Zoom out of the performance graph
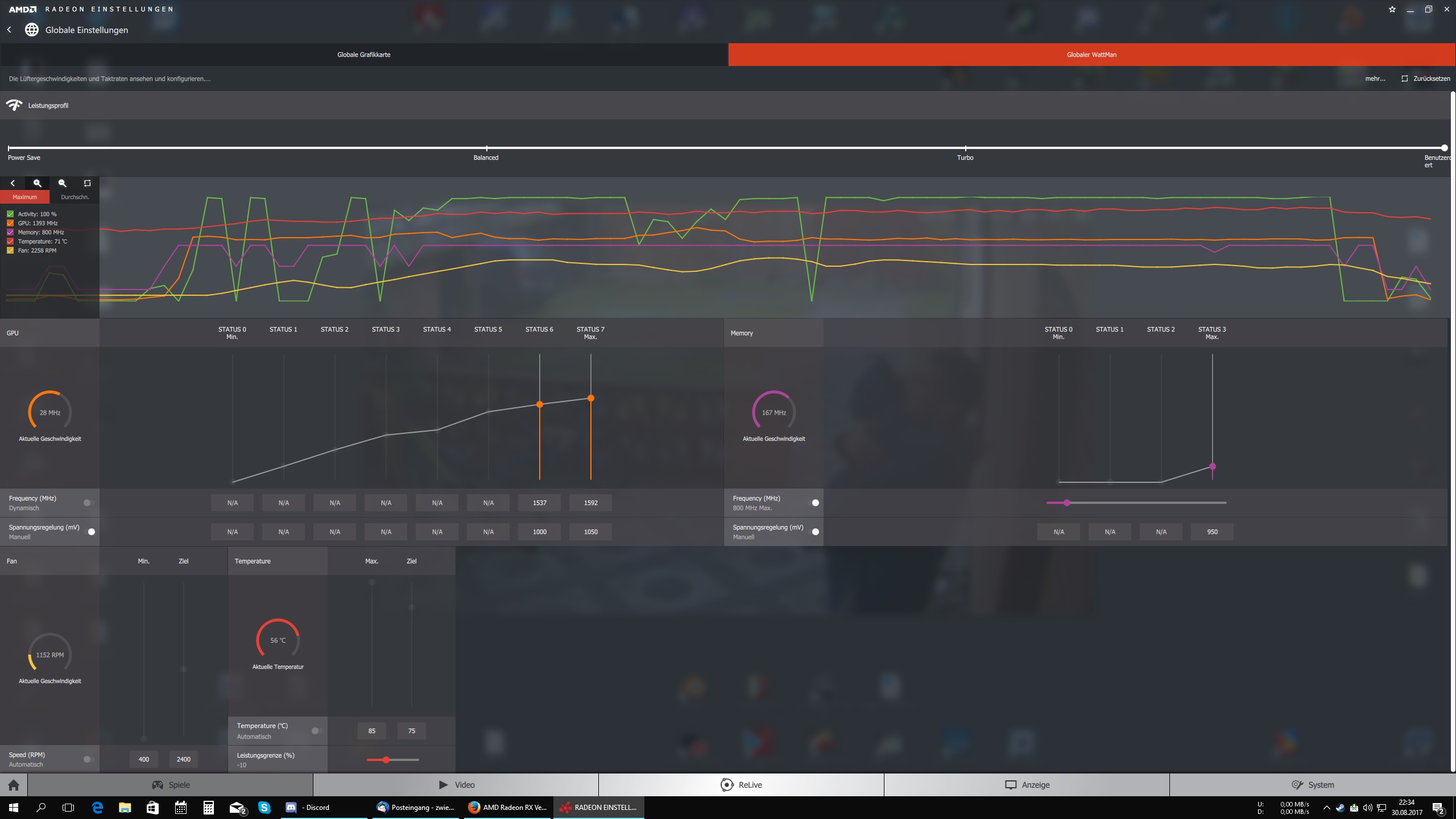1456x819 pixels. pos(63,183)
